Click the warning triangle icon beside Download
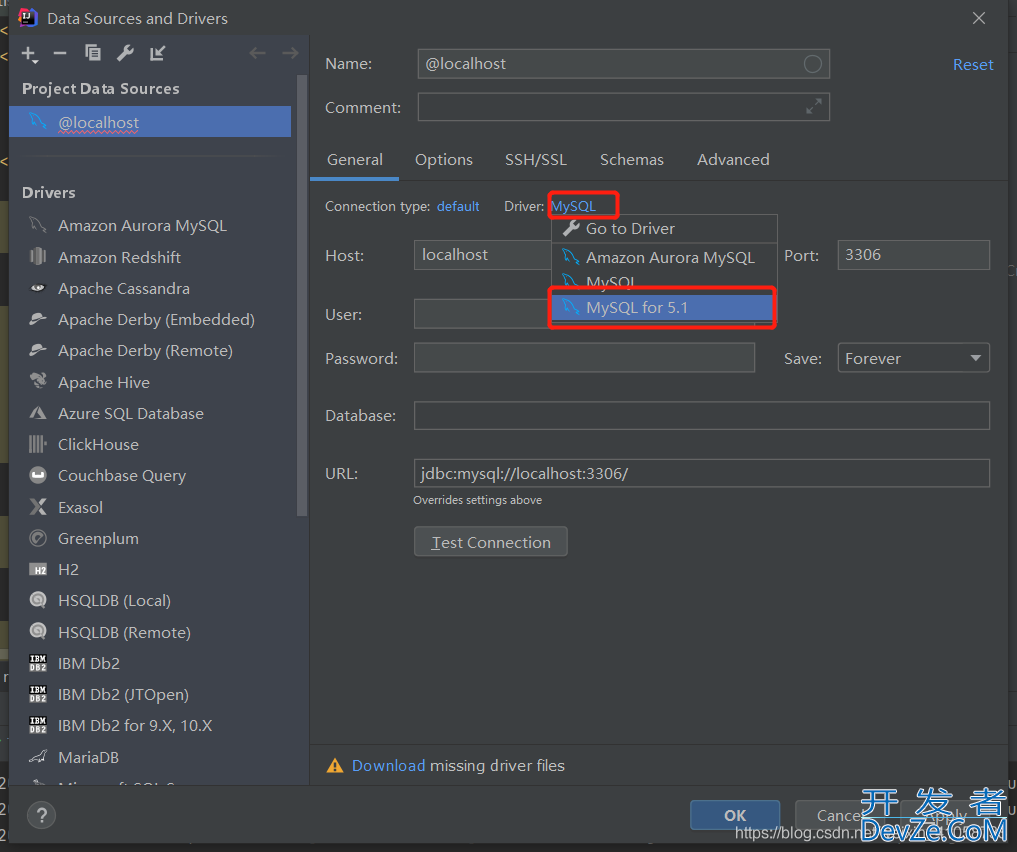 [335, 766]
